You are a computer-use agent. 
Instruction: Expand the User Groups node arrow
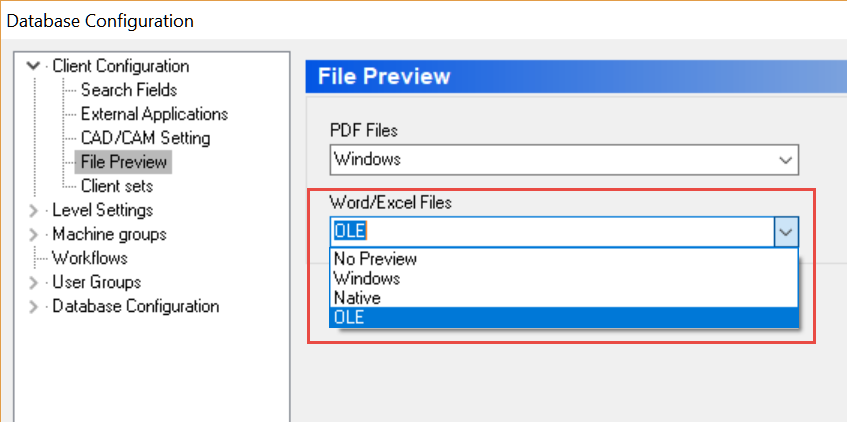33,283
